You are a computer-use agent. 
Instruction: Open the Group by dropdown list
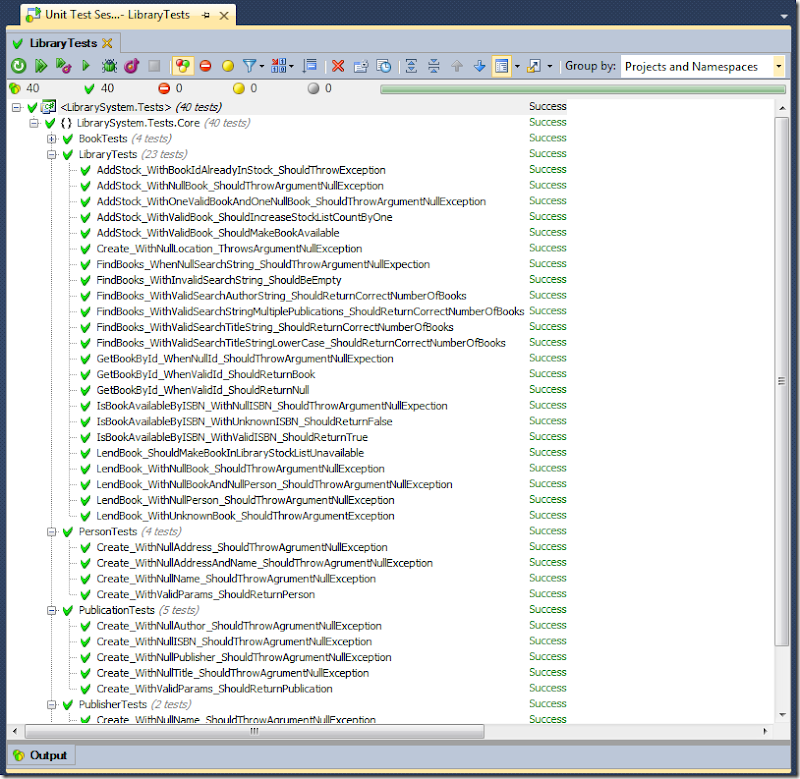click(x=779, y=67)
